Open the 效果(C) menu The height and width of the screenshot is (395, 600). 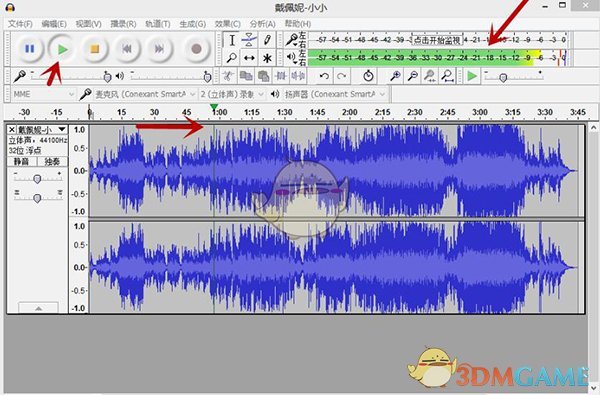(x=227, y=24)
